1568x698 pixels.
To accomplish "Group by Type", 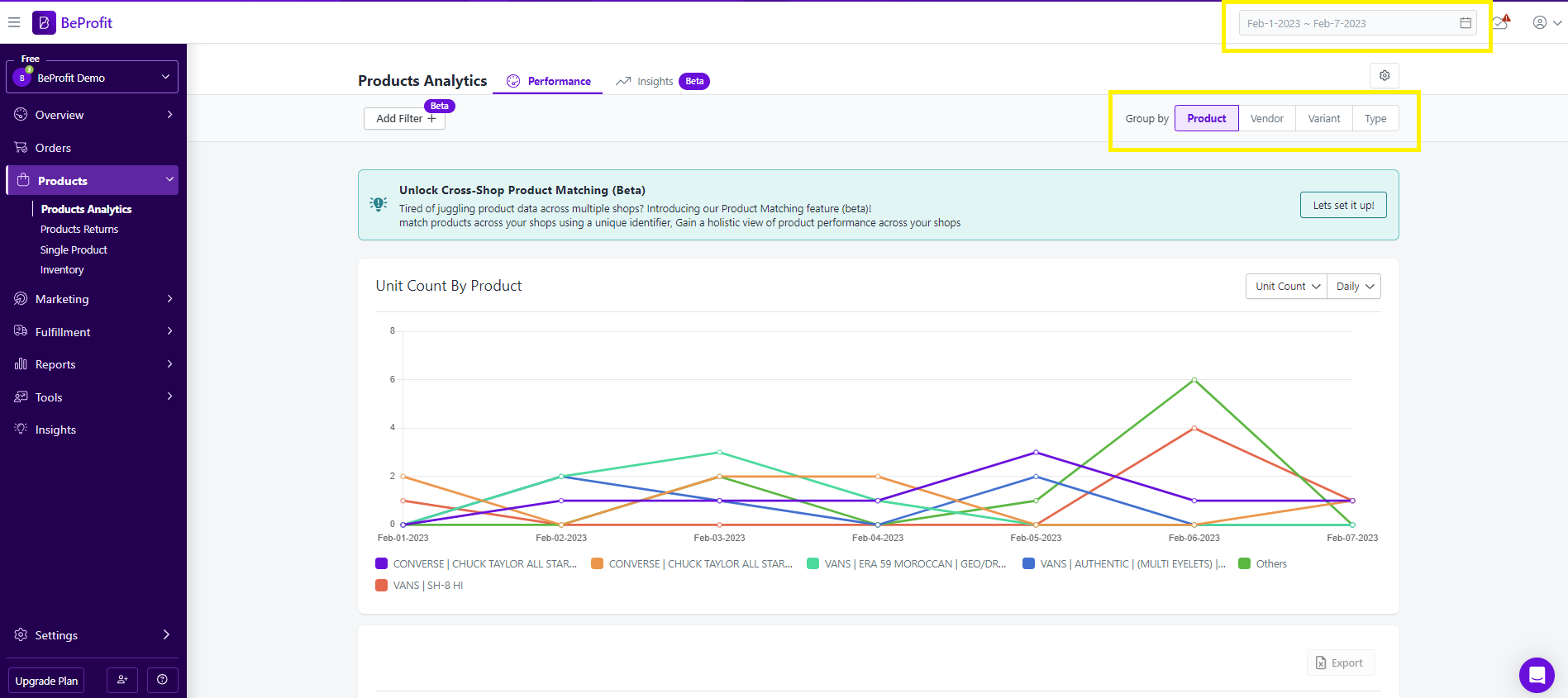I will (x=1375, y=118).
